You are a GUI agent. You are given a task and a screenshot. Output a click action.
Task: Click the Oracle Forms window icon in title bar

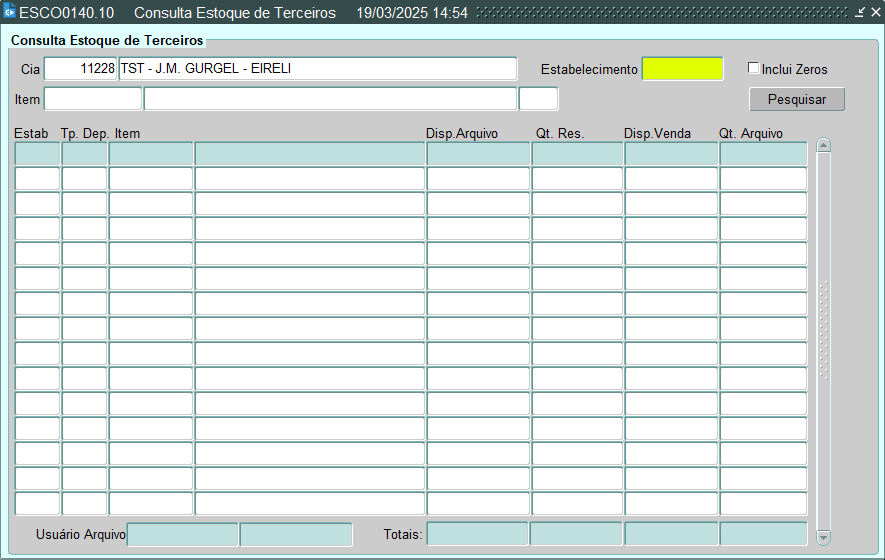10,12
